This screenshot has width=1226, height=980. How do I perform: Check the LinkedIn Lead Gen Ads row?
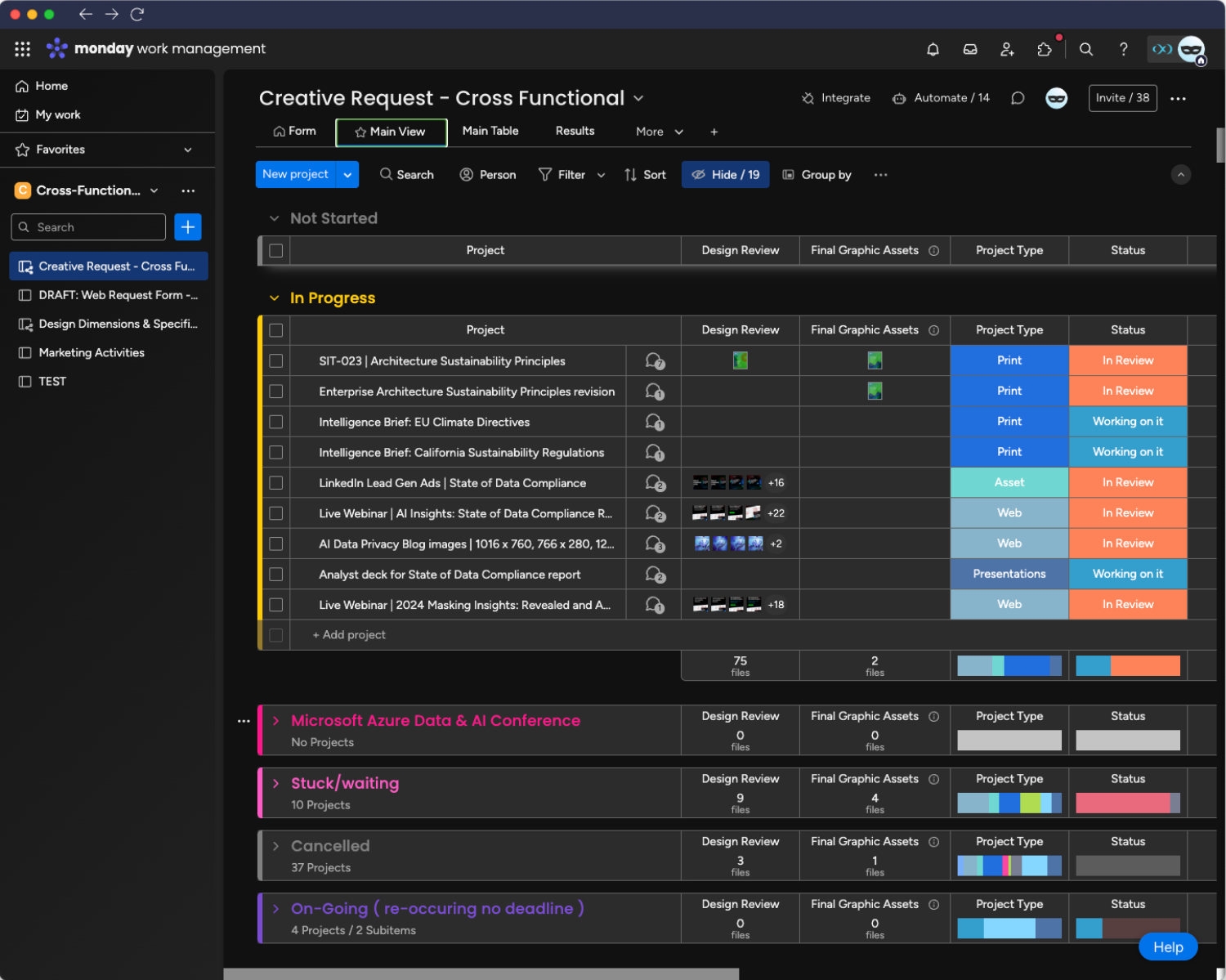click(x=276, y=483)
